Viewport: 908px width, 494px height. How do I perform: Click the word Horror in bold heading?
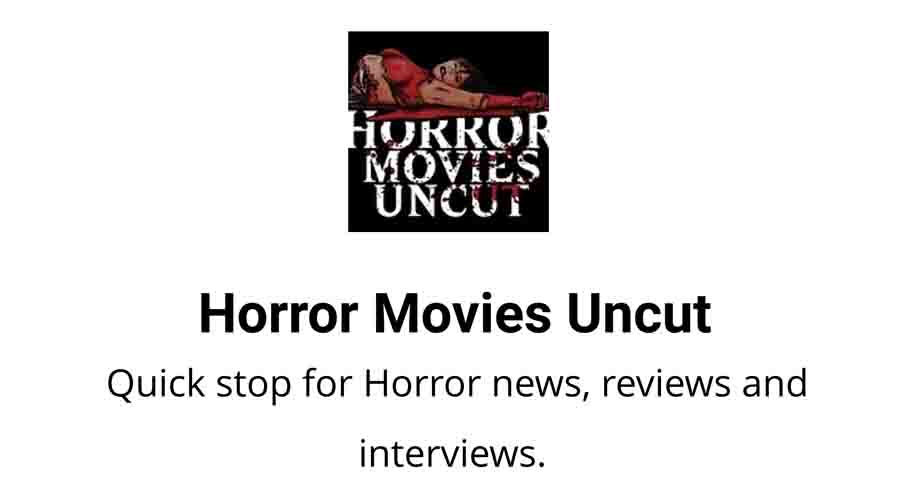tap(279, 313)
